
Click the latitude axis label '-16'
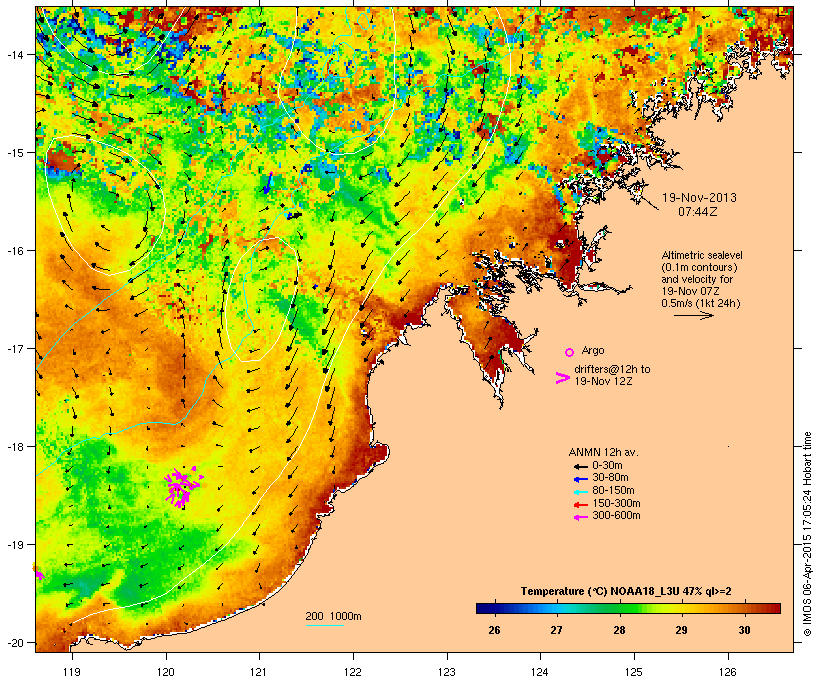coord(14,251)
